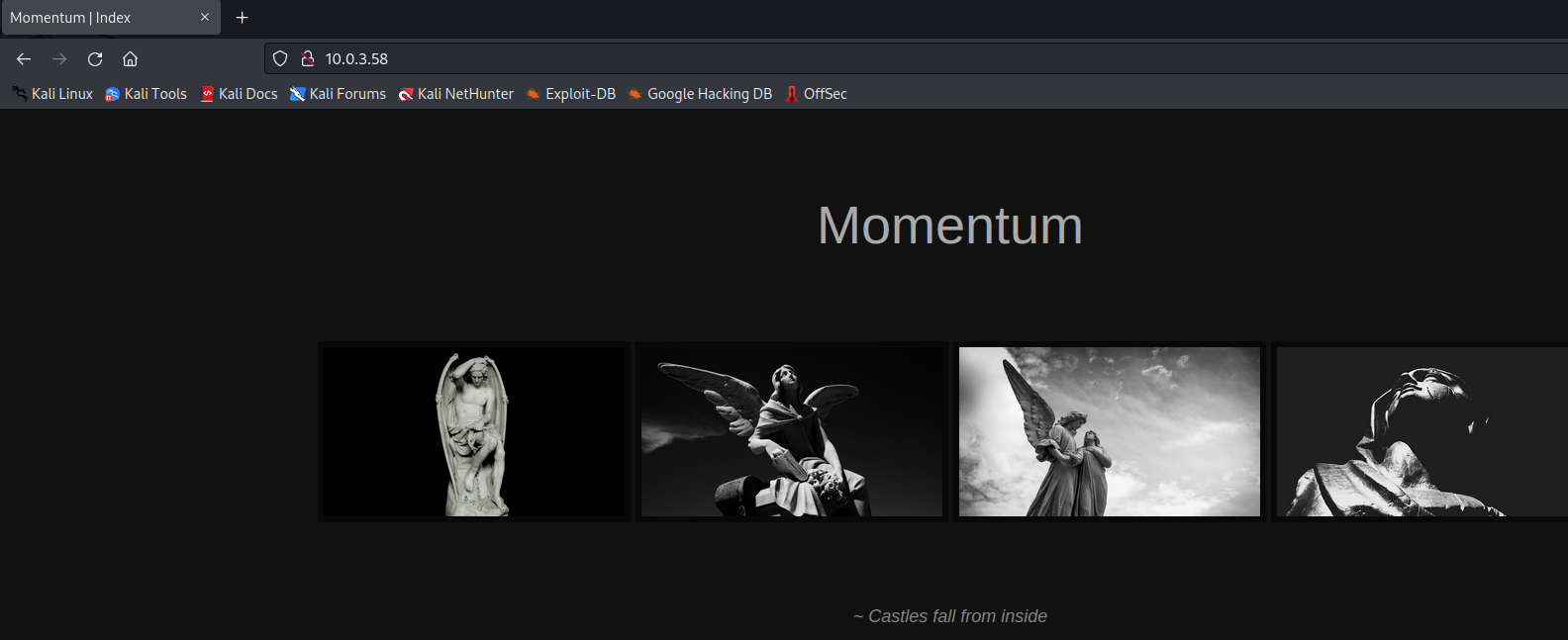The image size is (1568, 640).
Task: Click the Momentum page heading
Action: (950, 226)
